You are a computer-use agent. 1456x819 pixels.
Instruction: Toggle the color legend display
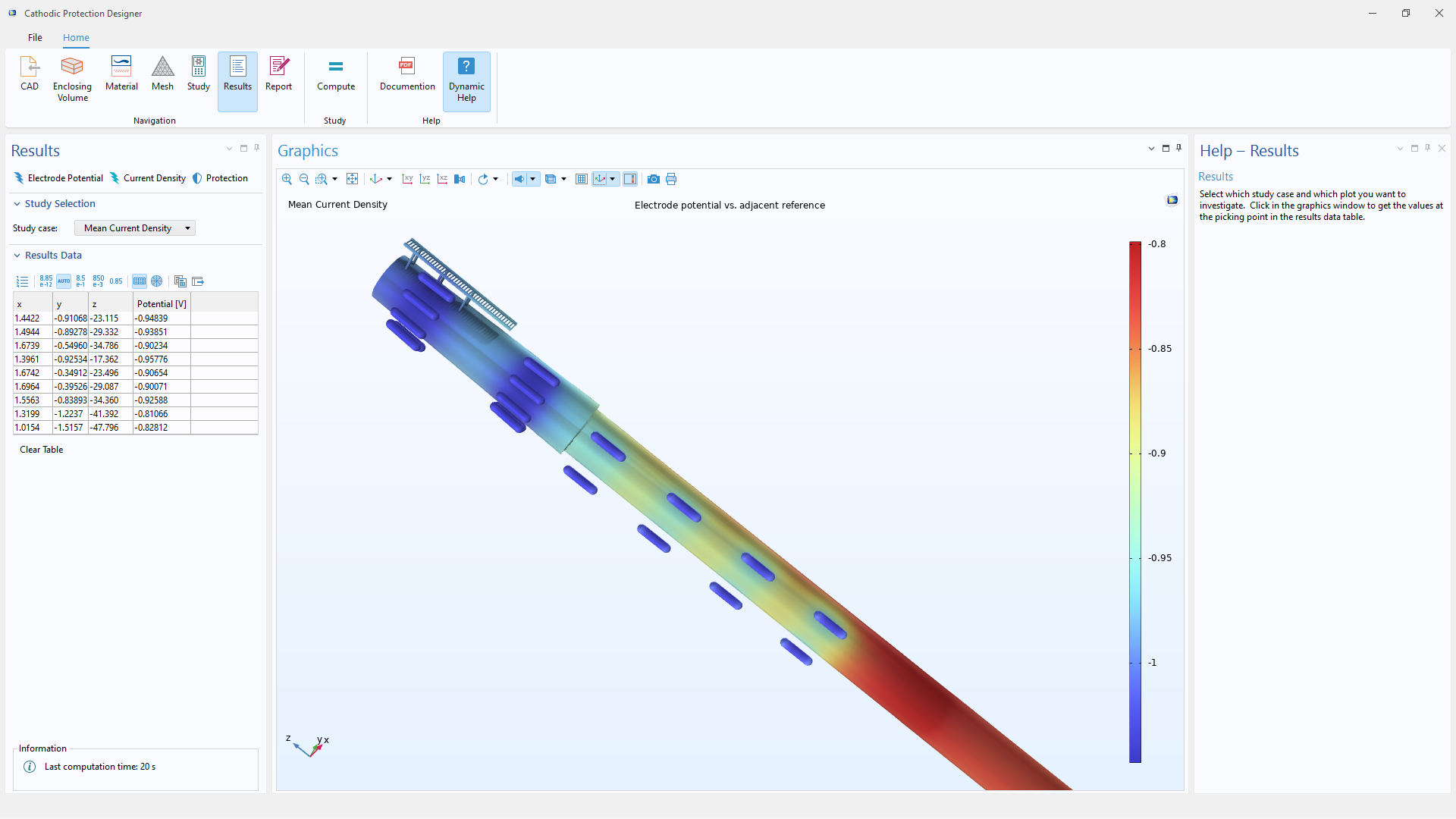click(630, 179)
